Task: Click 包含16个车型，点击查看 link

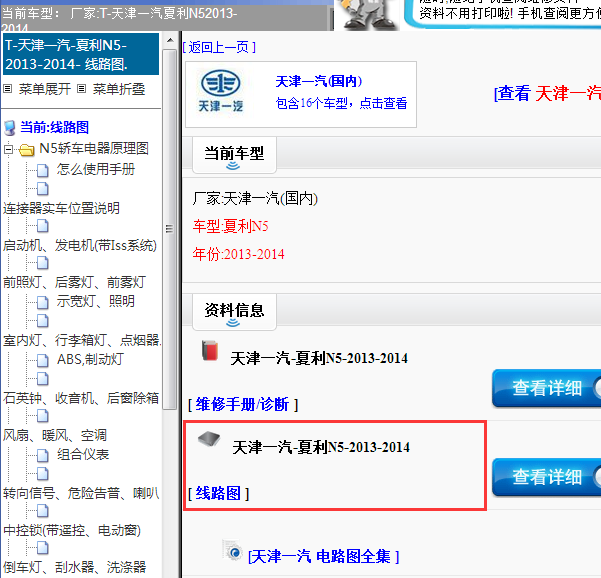Action: (341, 103)
